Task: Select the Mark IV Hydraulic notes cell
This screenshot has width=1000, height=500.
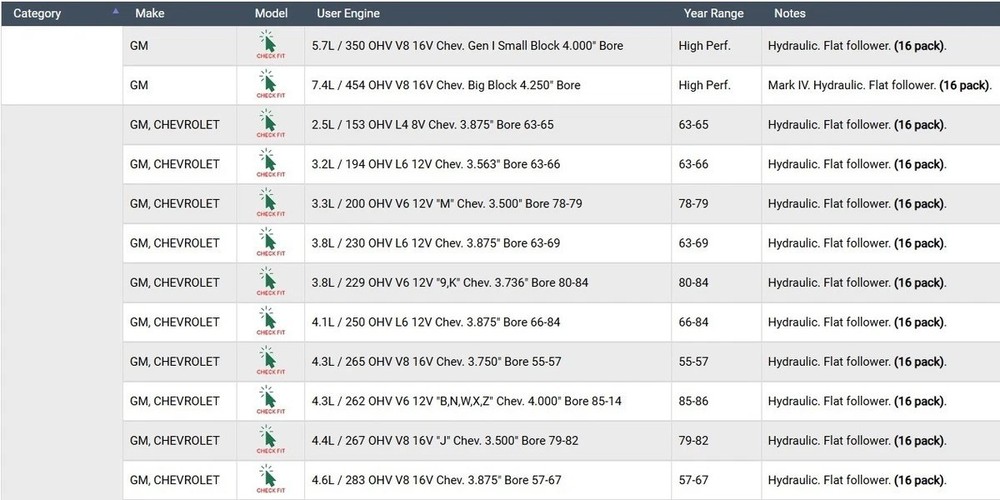Action: click(878, 86)
